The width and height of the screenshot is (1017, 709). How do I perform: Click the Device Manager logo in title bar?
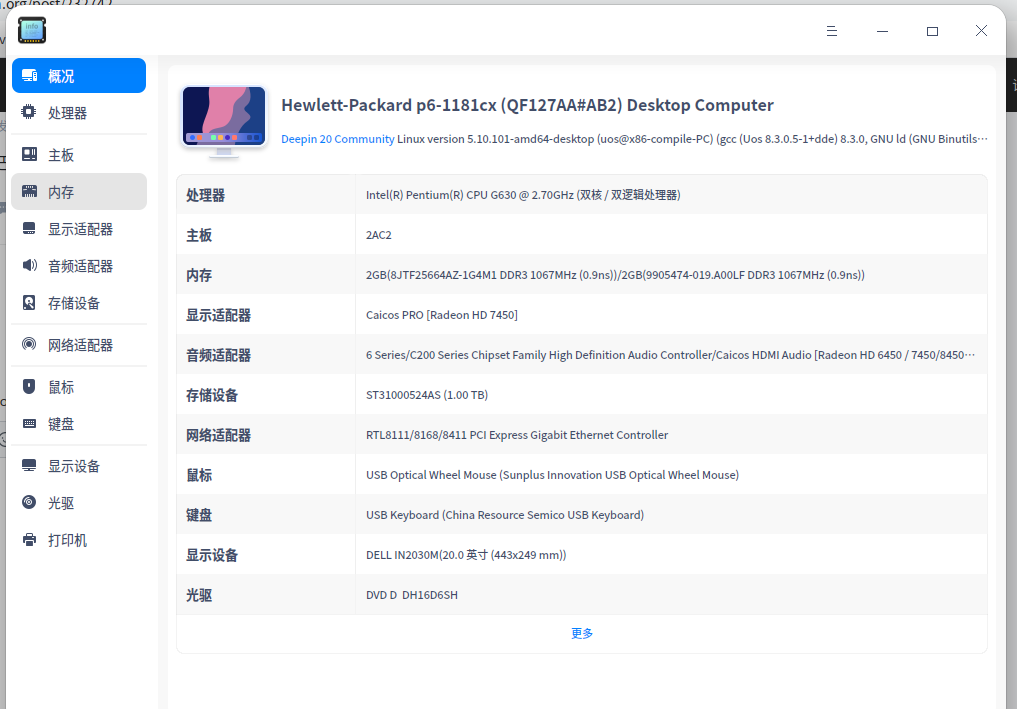(31, 30)
